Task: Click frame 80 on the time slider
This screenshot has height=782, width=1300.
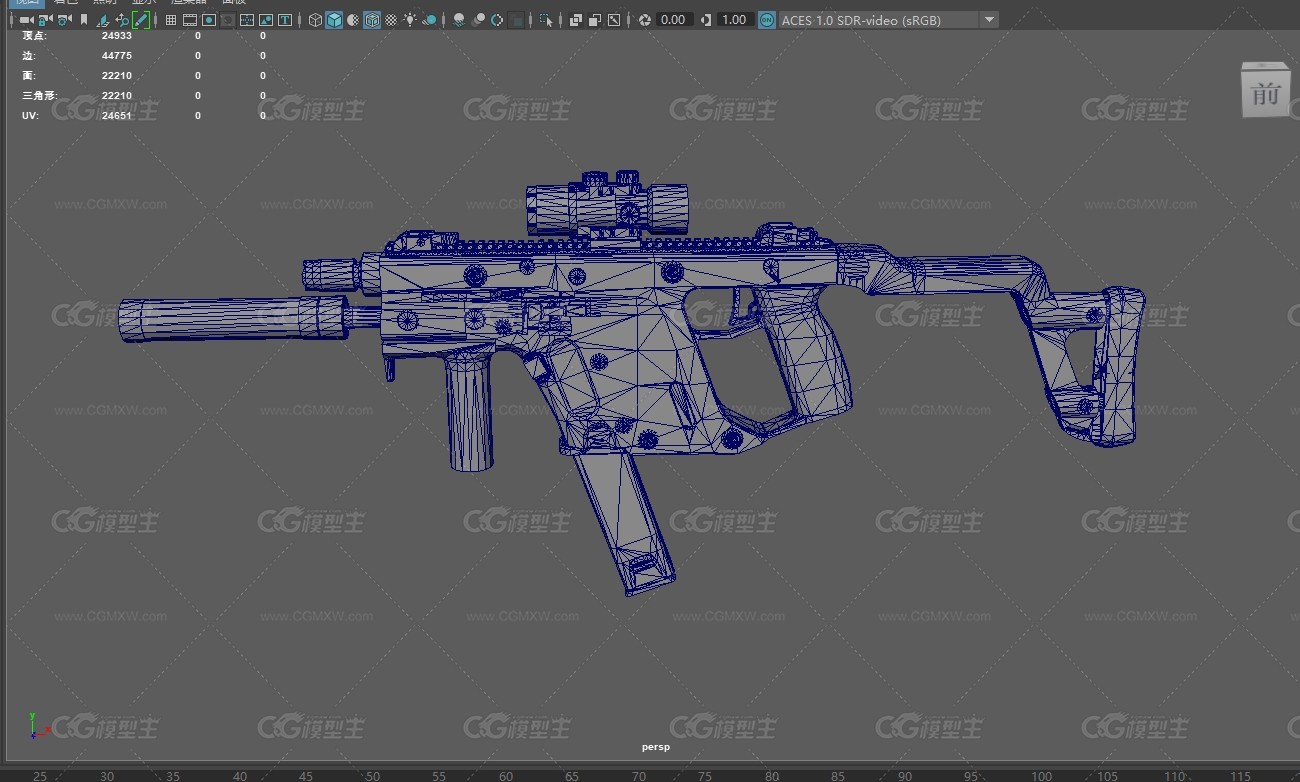Action: [x=772, y=775]
